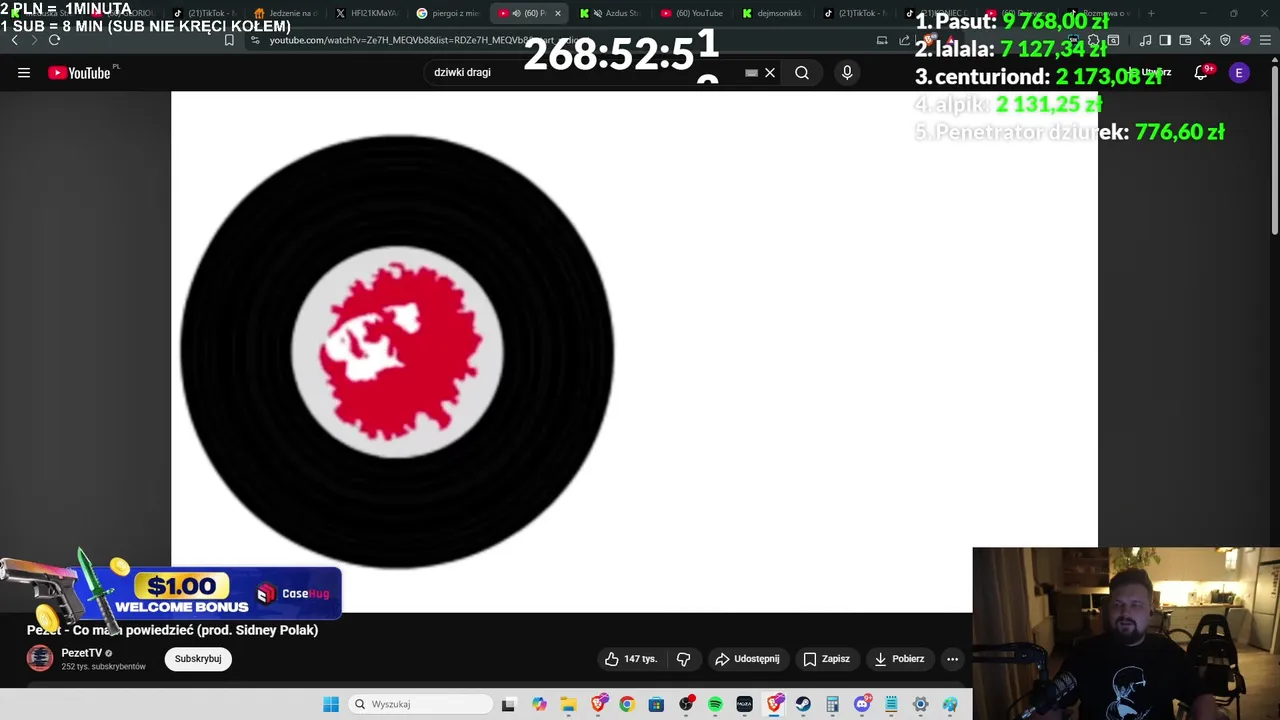Open the Notepad icon in the taskbar
This screenshot has height=720, width=1280.
coord(891,704)
